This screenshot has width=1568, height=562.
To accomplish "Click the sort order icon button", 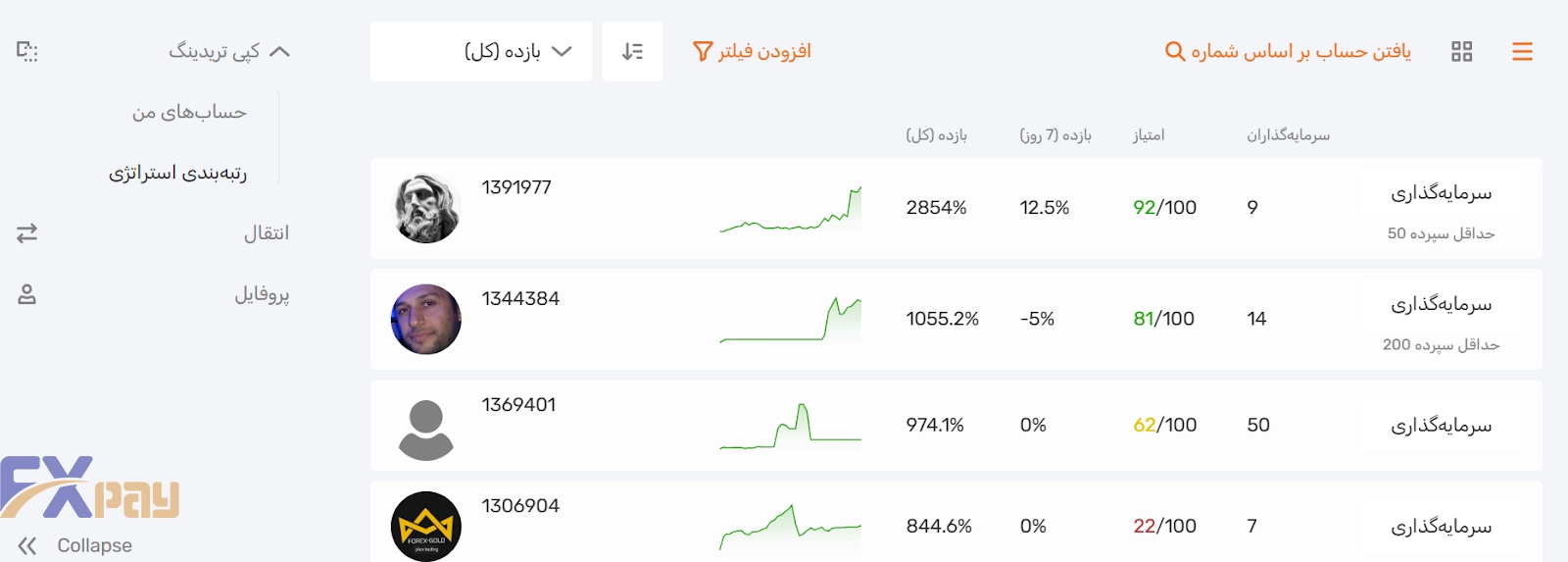I will (632, 52).
